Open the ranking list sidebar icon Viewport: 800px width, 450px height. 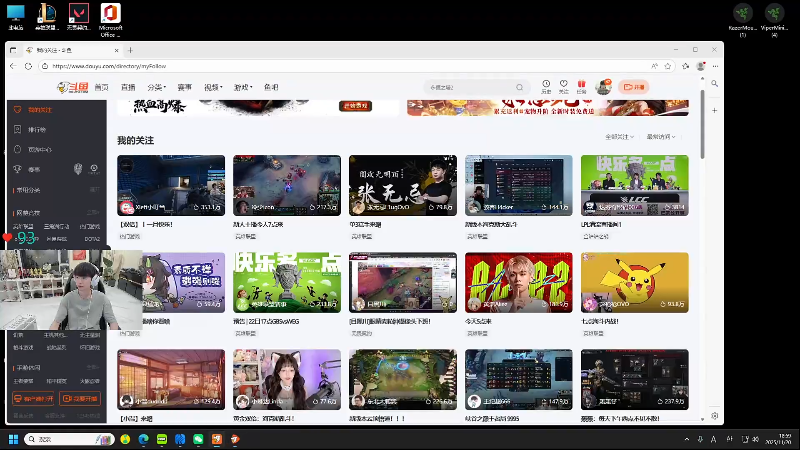point(17,130)
